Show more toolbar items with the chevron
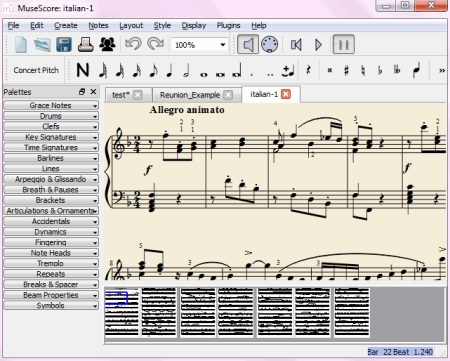Viewport: 450px width, 361px height. [x=442, y=70]
